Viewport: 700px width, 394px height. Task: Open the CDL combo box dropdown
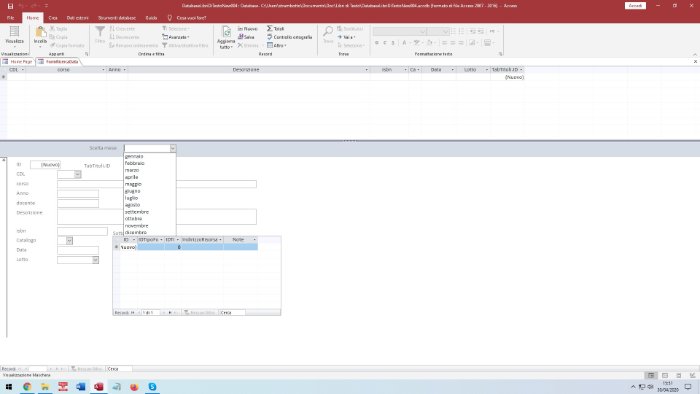[x=78, y=174]
